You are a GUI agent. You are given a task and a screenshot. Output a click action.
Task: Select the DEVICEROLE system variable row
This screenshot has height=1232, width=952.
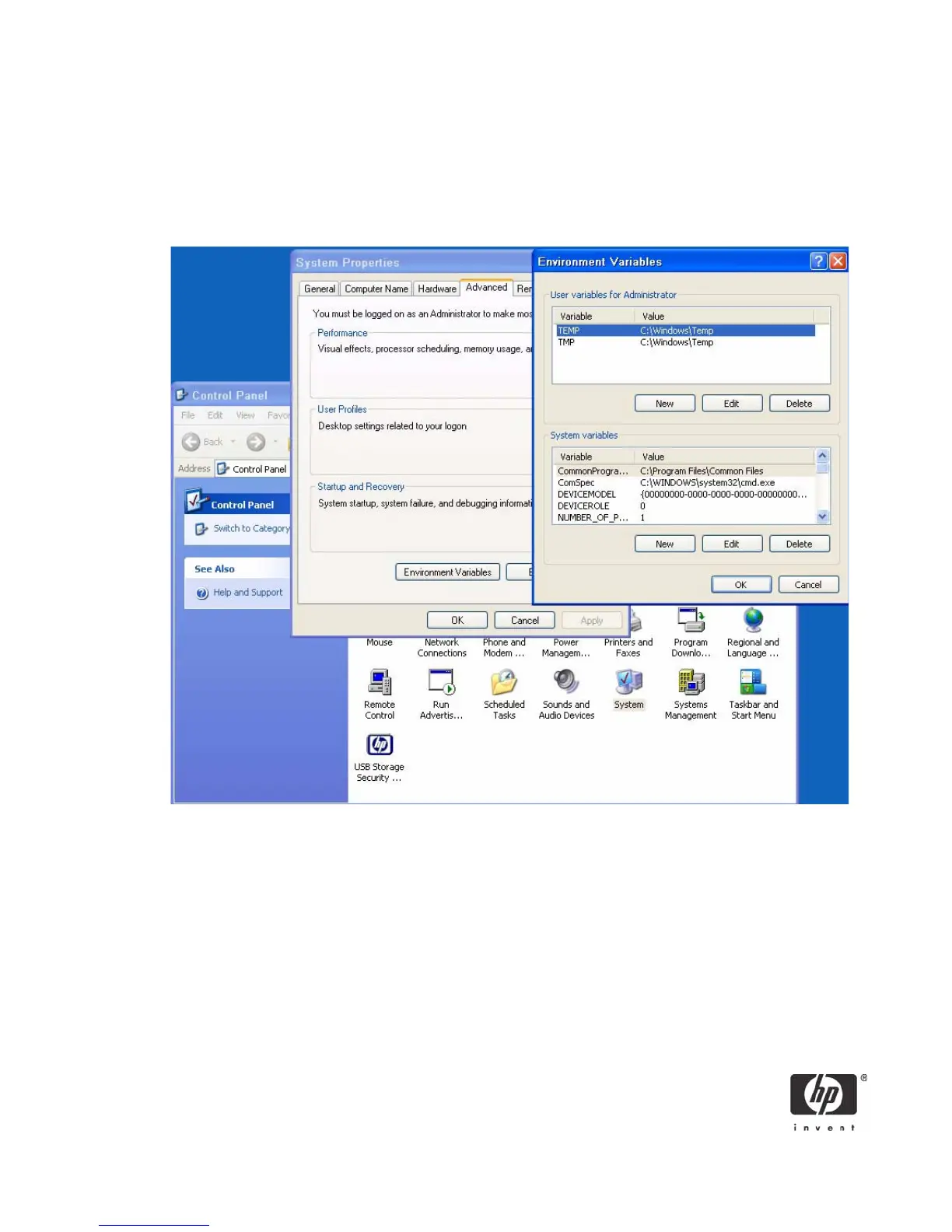click(684, 506)
